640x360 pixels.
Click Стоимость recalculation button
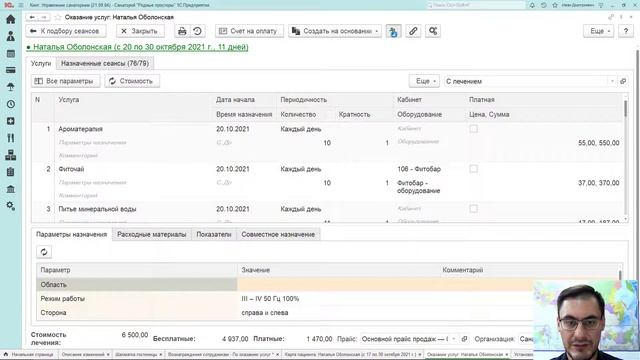131,81
